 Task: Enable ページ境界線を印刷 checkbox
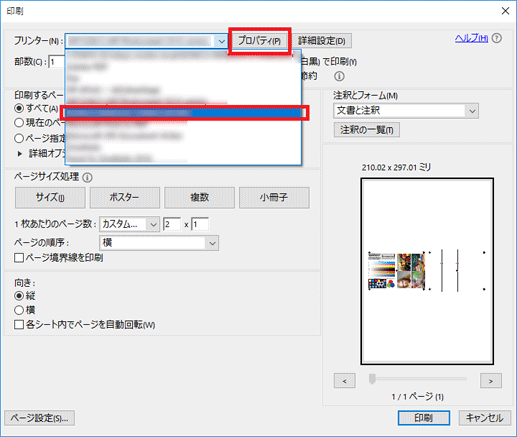click(19, 258)
